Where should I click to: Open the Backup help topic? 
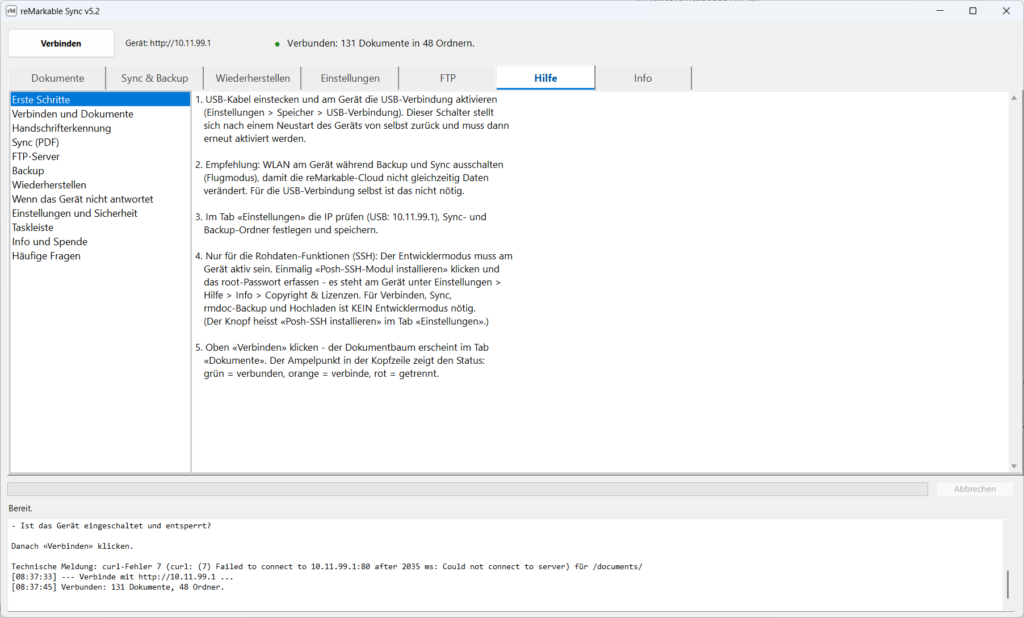coord(100,171)
